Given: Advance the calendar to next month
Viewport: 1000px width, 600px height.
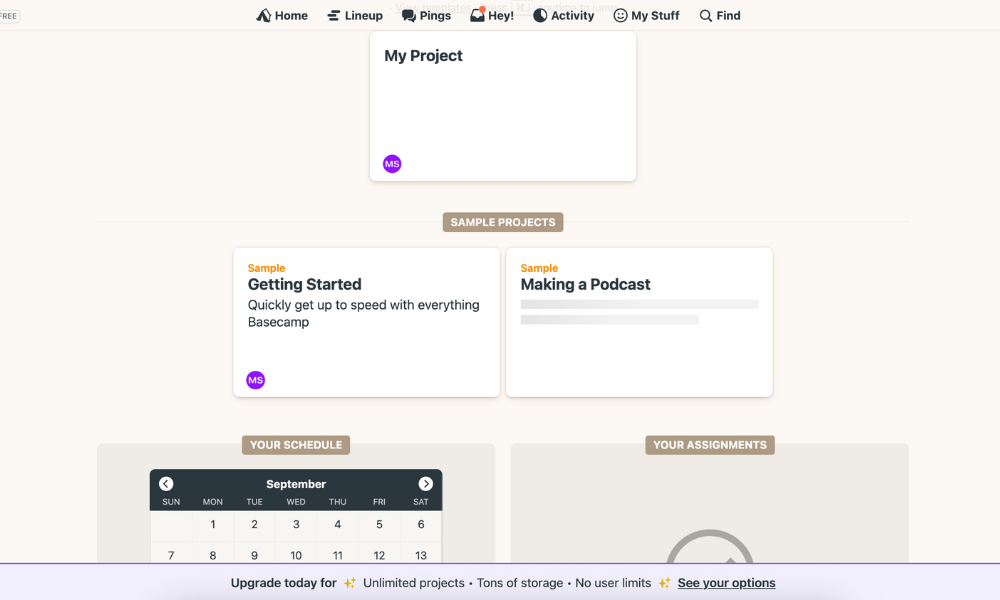Looking at the screenshot, I should 426,484.
